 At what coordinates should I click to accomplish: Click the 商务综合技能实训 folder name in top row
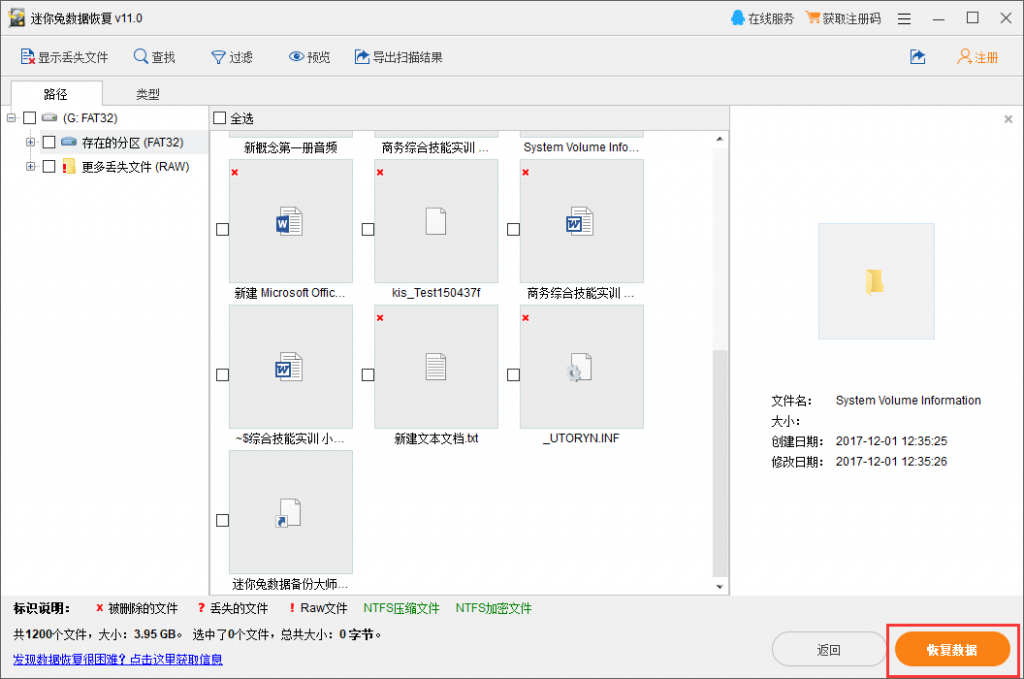(x=435, y=148)
